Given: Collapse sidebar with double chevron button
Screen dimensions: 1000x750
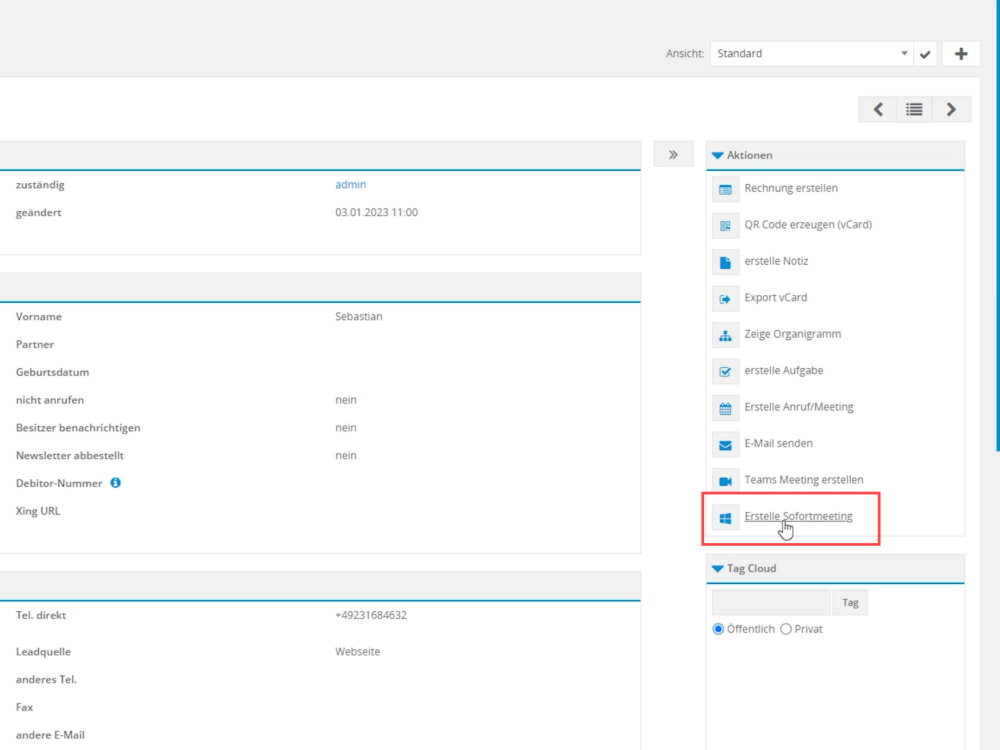Looking at the screenshot, I should click(673, 155).
